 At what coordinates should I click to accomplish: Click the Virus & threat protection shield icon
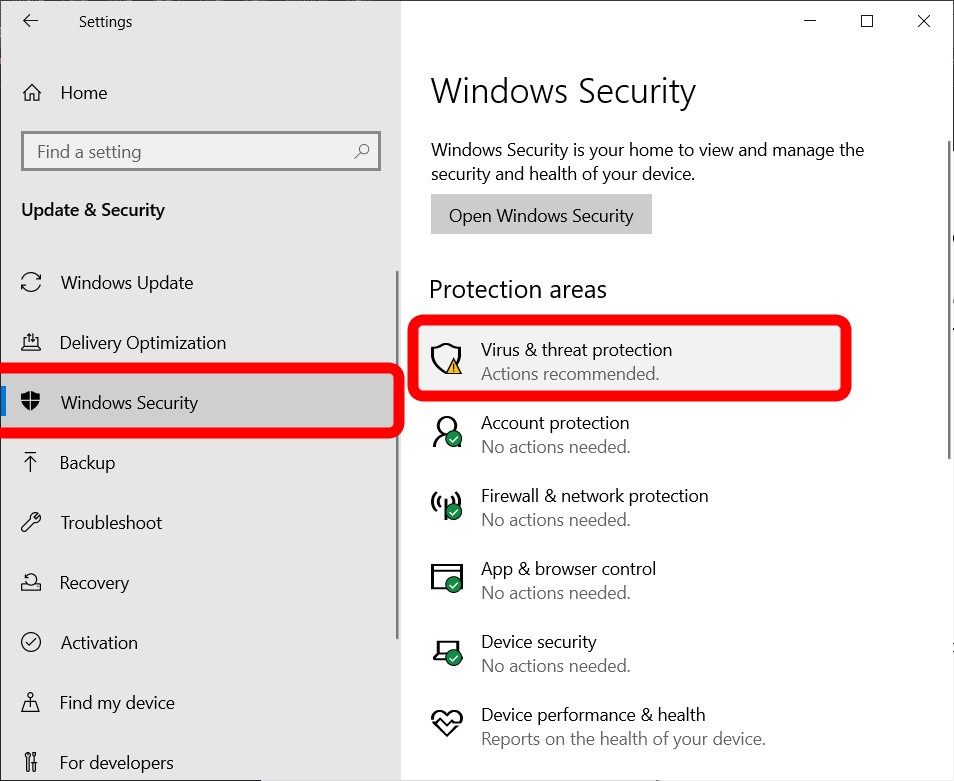(447, 359)
